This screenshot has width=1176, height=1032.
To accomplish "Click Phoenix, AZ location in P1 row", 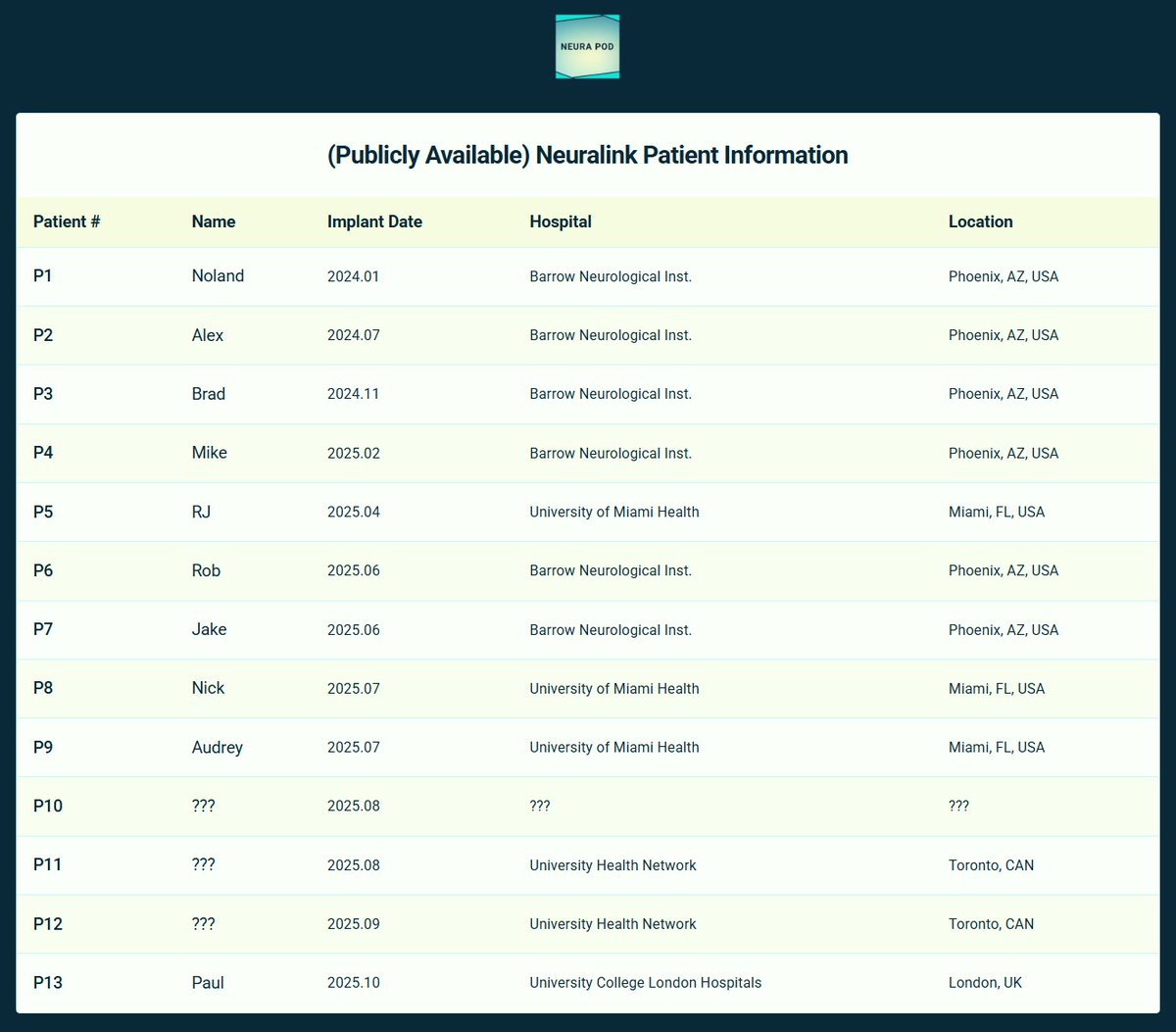I will [x=1004, y=276].
